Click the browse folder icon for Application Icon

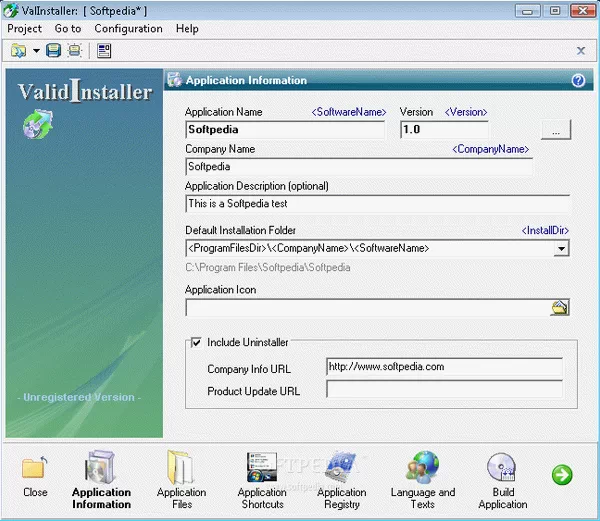pos(559,308)
